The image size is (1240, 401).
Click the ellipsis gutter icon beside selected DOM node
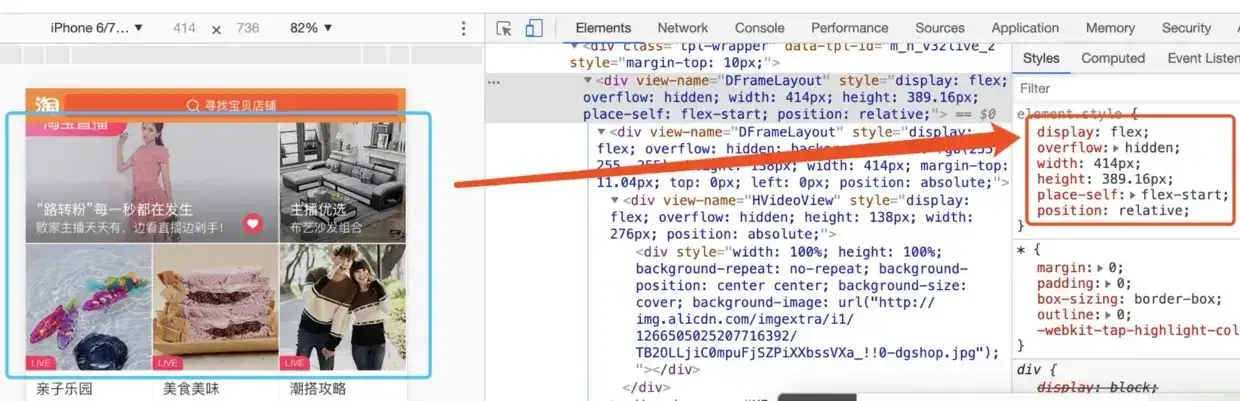click(x=494, y=81)
